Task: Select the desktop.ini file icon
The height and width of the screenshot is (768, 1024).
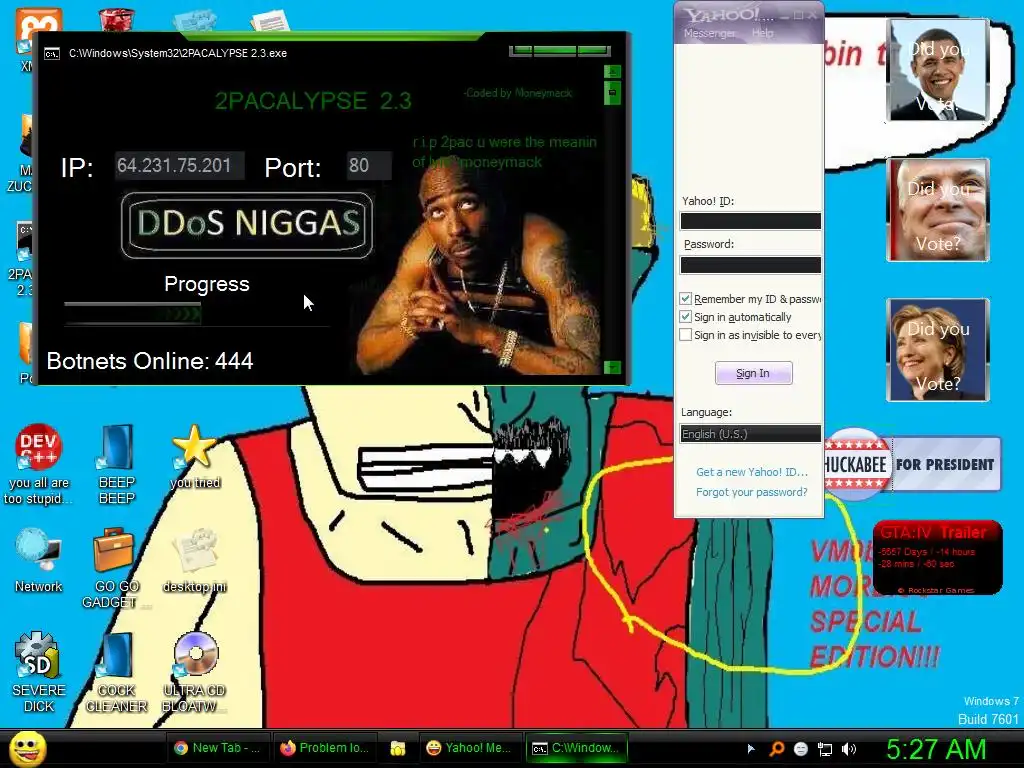Action: (195, 552)
